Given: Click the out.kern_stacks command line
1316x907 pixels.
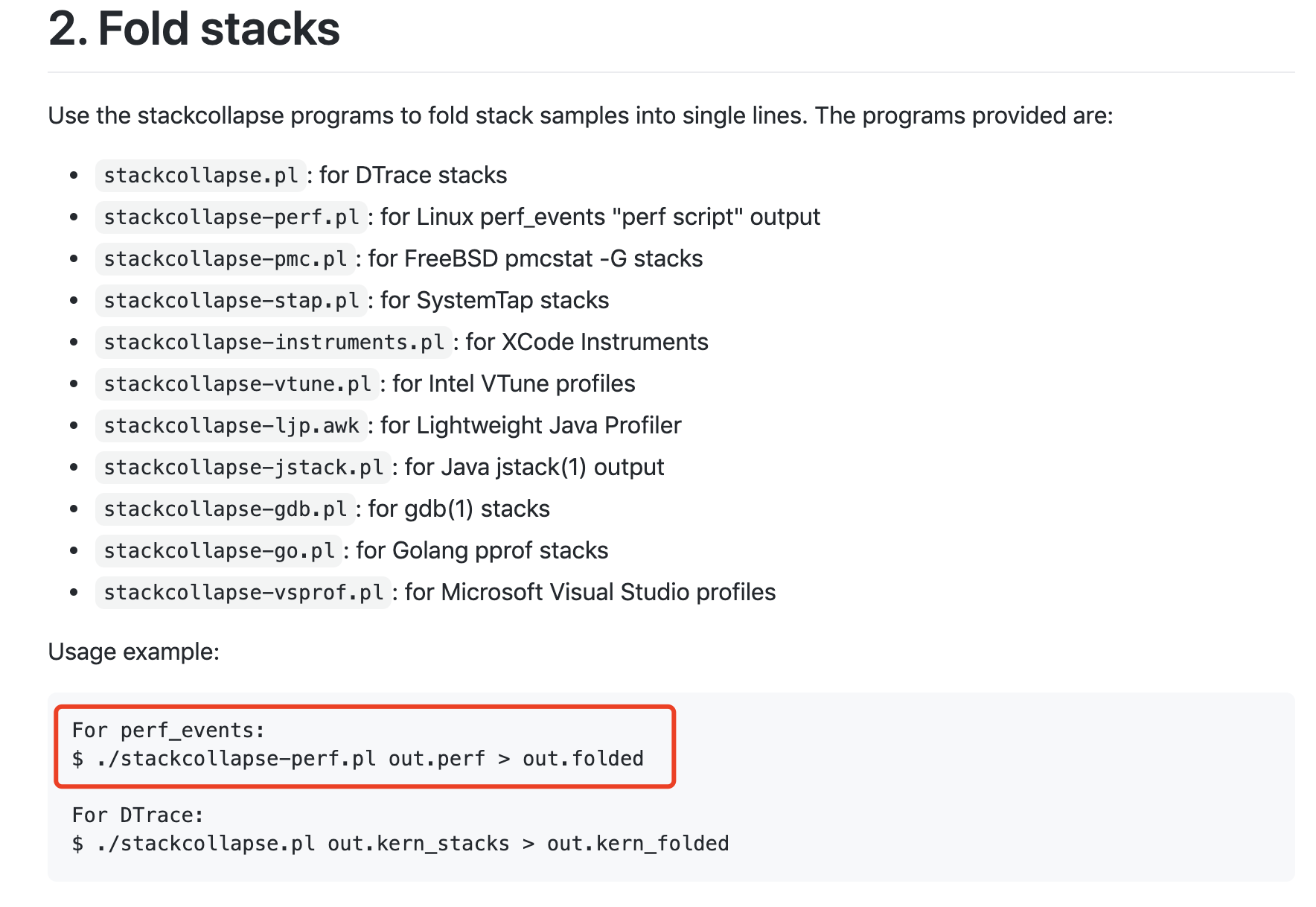Looking at the screenshot, I should tap(400, 844).
